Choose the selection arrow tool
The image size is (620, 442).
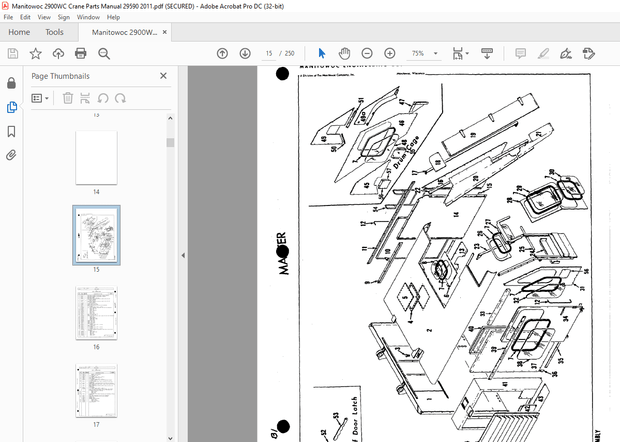pyautogui.click(x=322, y=53)
